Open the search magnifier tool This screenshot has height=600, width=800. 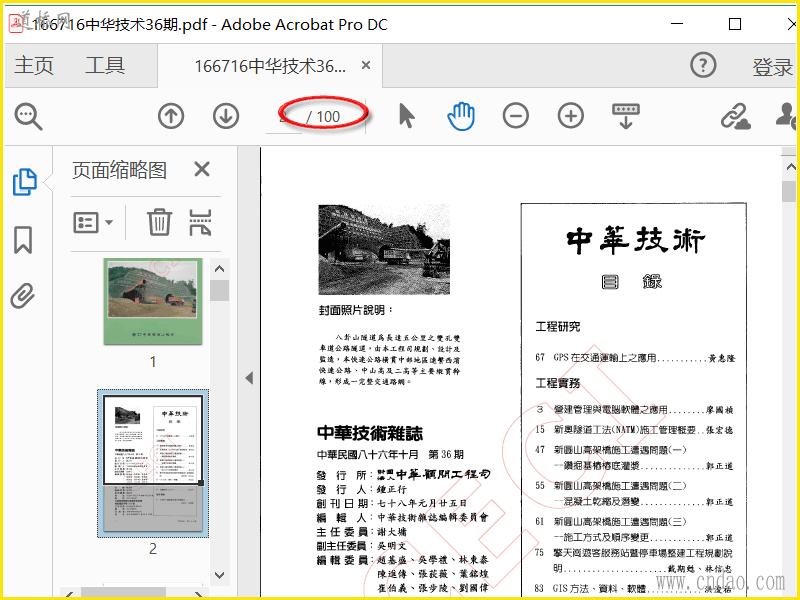29,117
